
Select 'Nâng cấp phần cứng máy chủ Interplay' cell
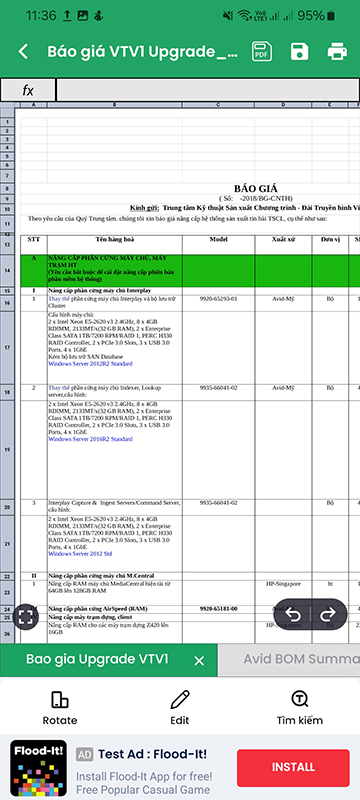coord(115,290)
